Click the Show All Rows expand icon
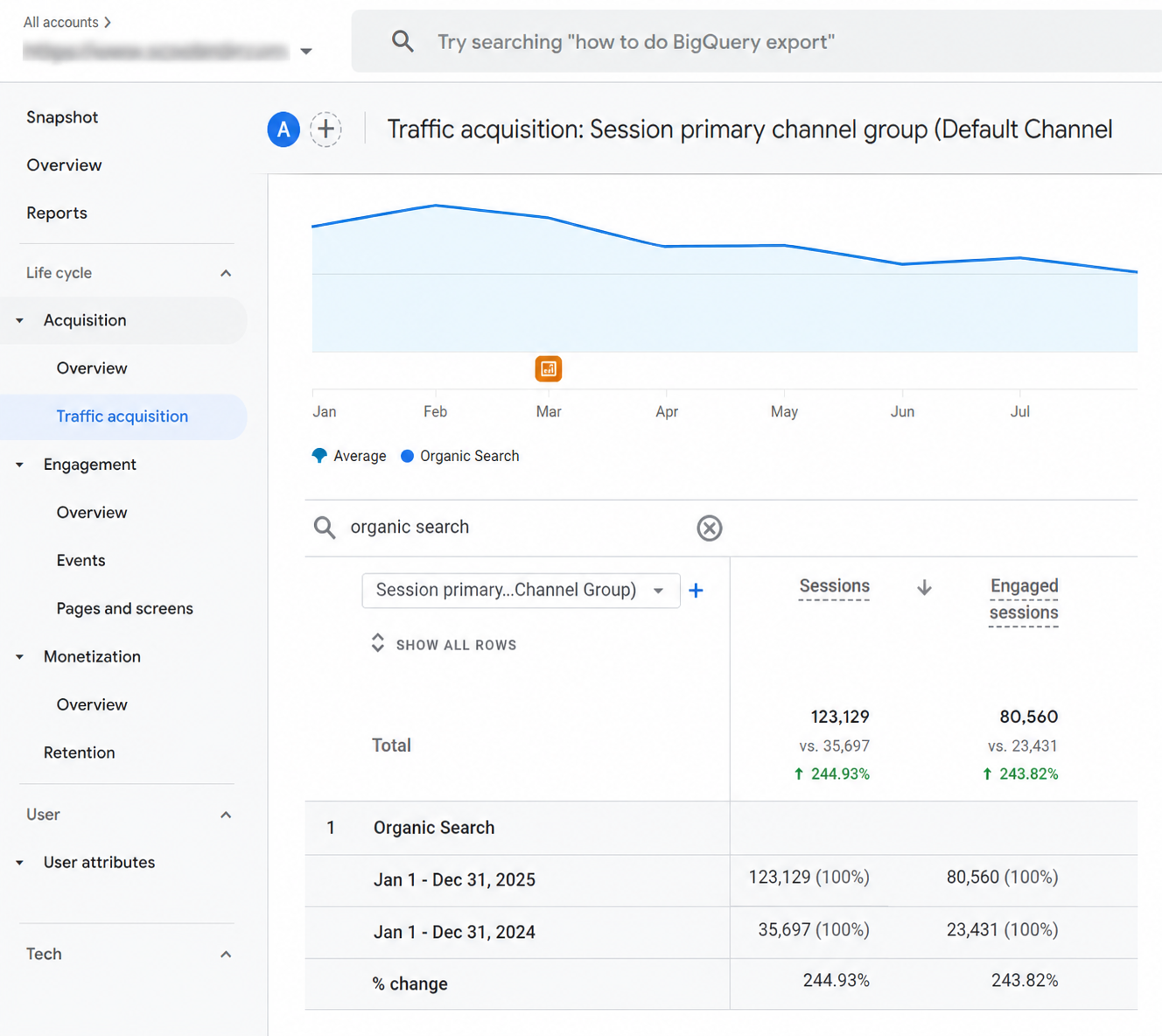 (378, 643)
